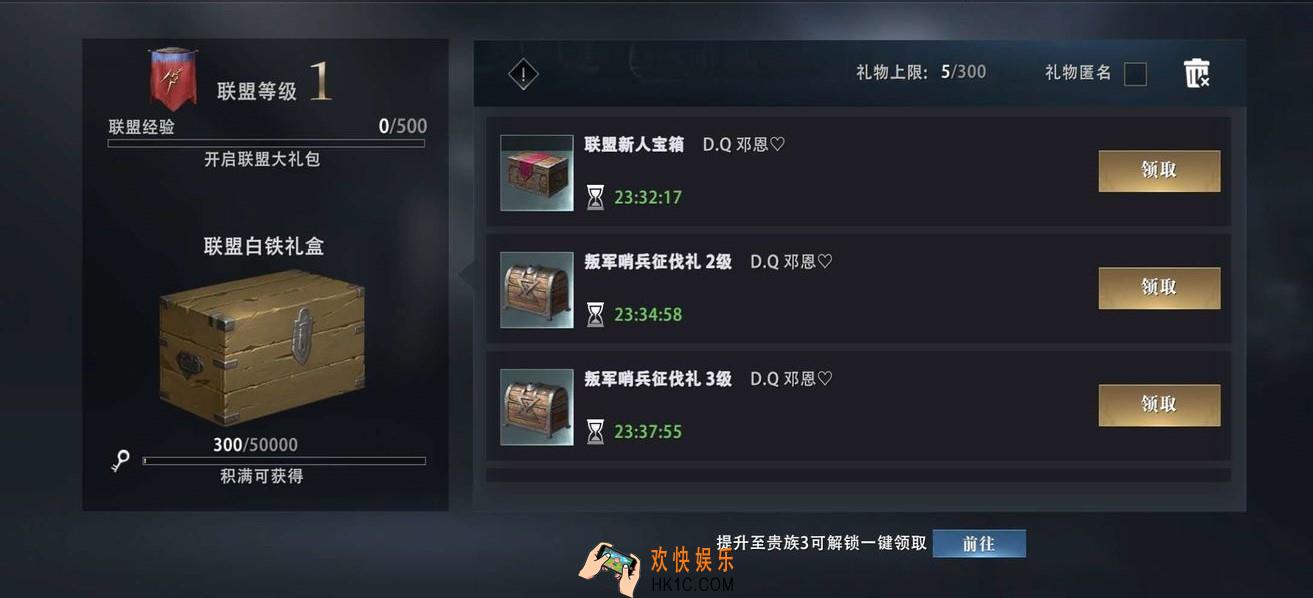
Task: Claim the 叛军哨兵征伐礼 3级 gift
Action: [1159, 405]
